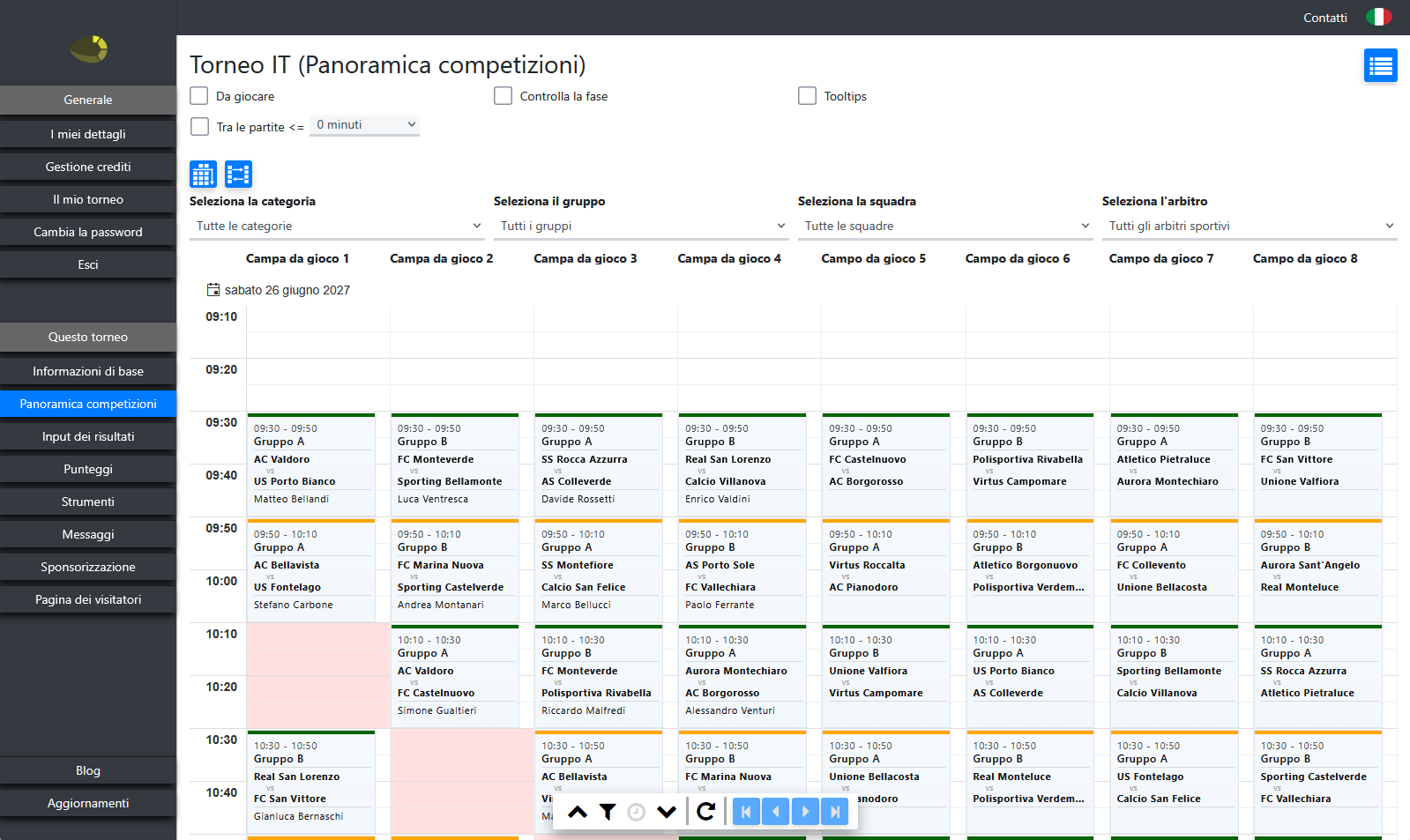1410x840 pixels.
Task: Select the bracket schedule view icon
Action: pos(238,175)
